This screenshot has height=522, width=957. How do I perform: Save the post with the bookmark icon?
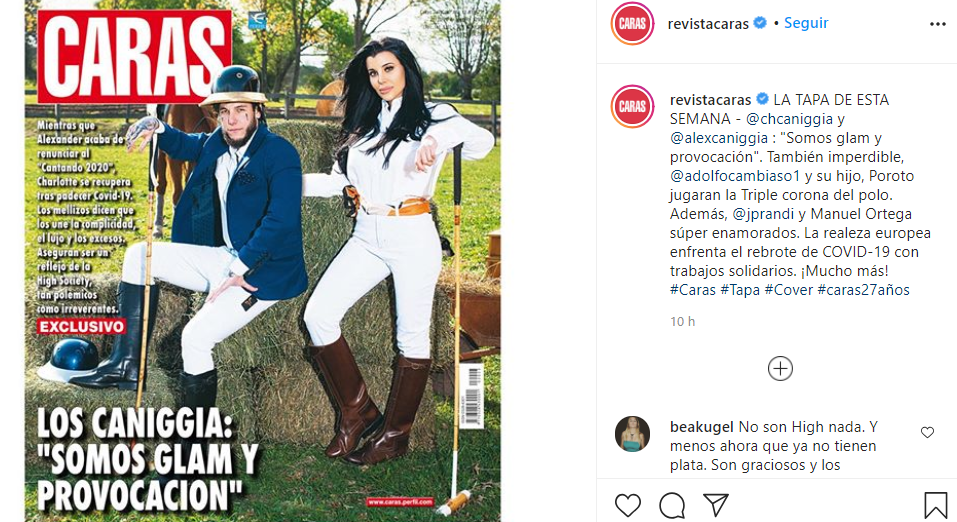click(x=935, y=506)
